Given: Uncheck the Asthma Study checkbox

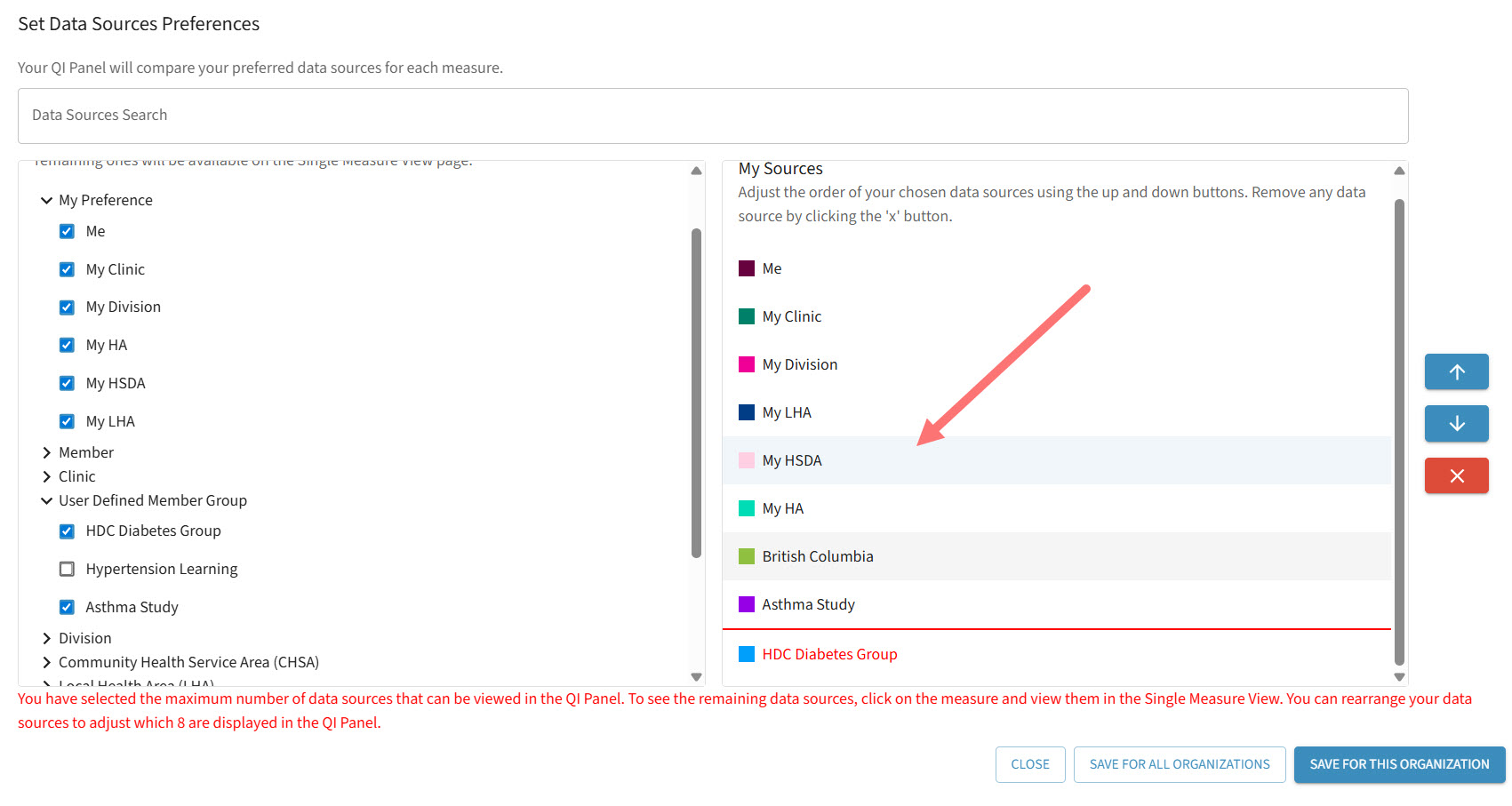Looking at the screenshot, I should tap(67, 607).
